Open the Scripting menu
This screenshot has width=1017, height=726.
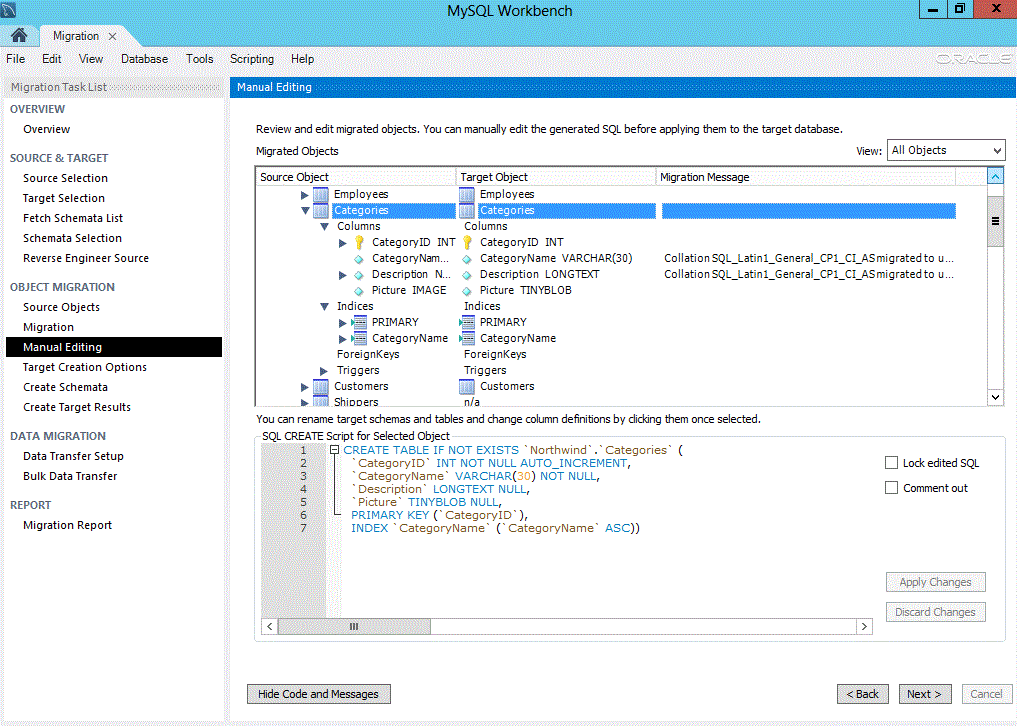point(251,59)
